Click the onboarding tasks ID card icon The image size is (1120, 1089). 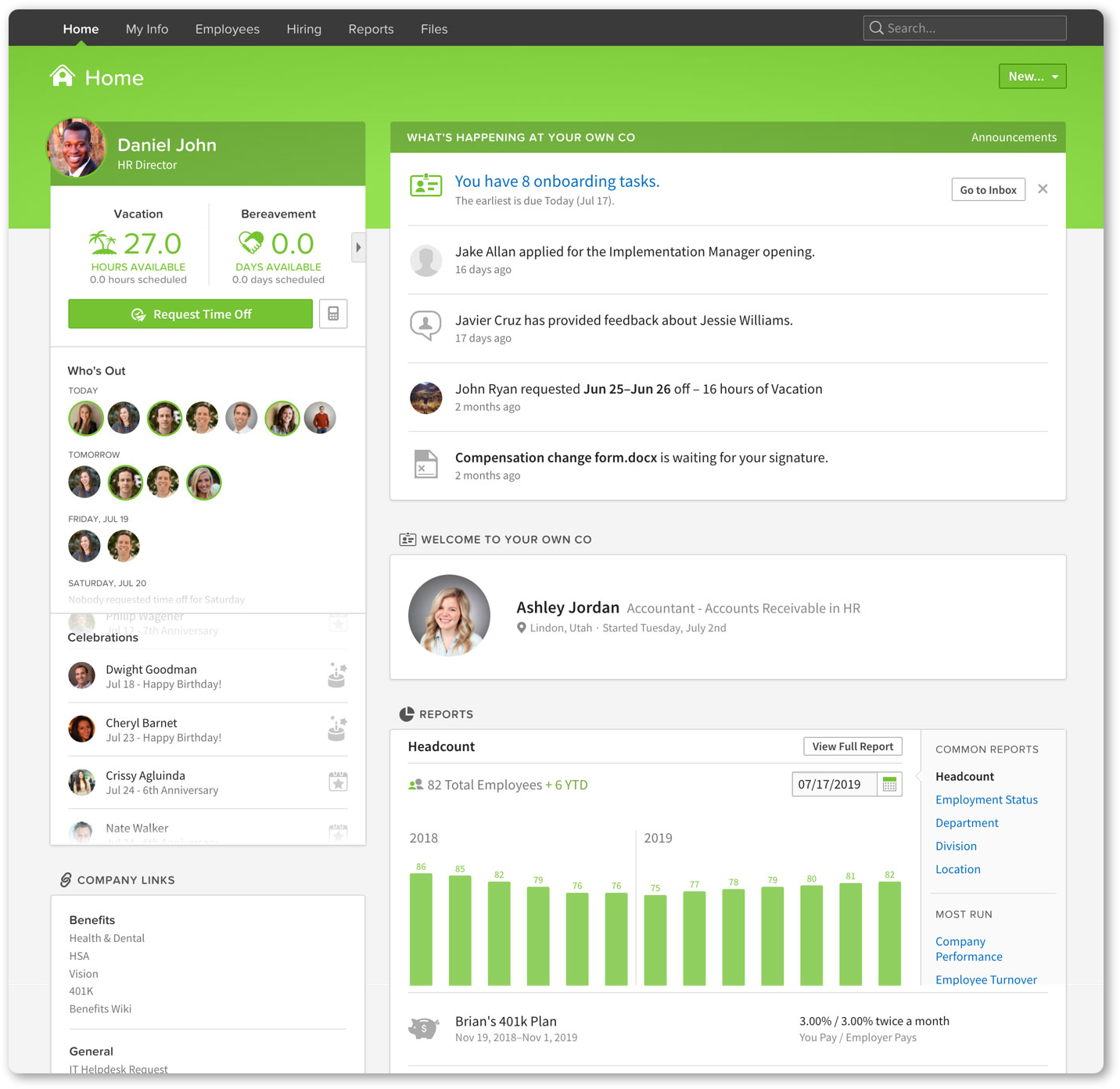point(426,185)
